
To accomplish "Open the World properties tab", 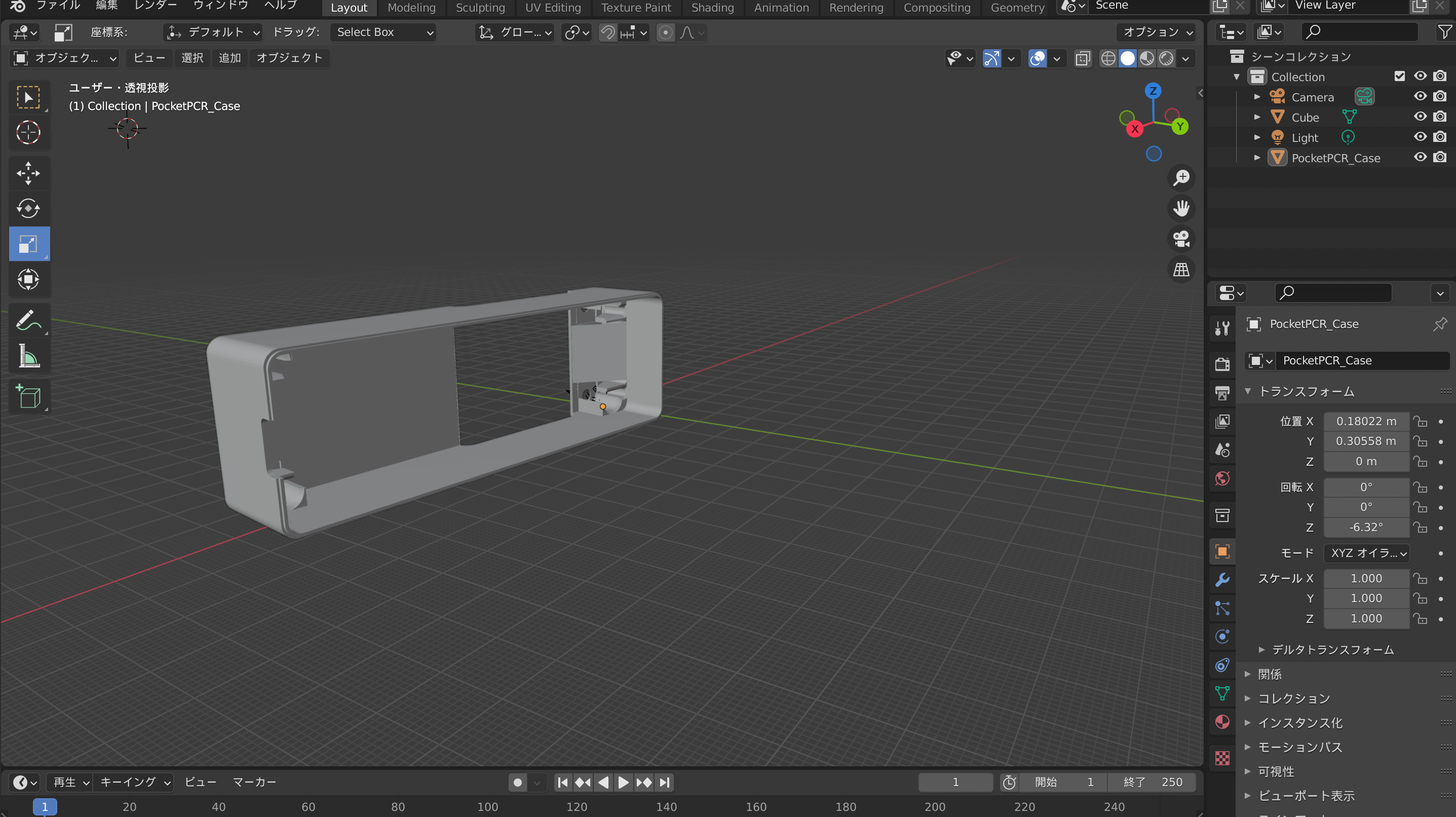I will coord(1222,478).
